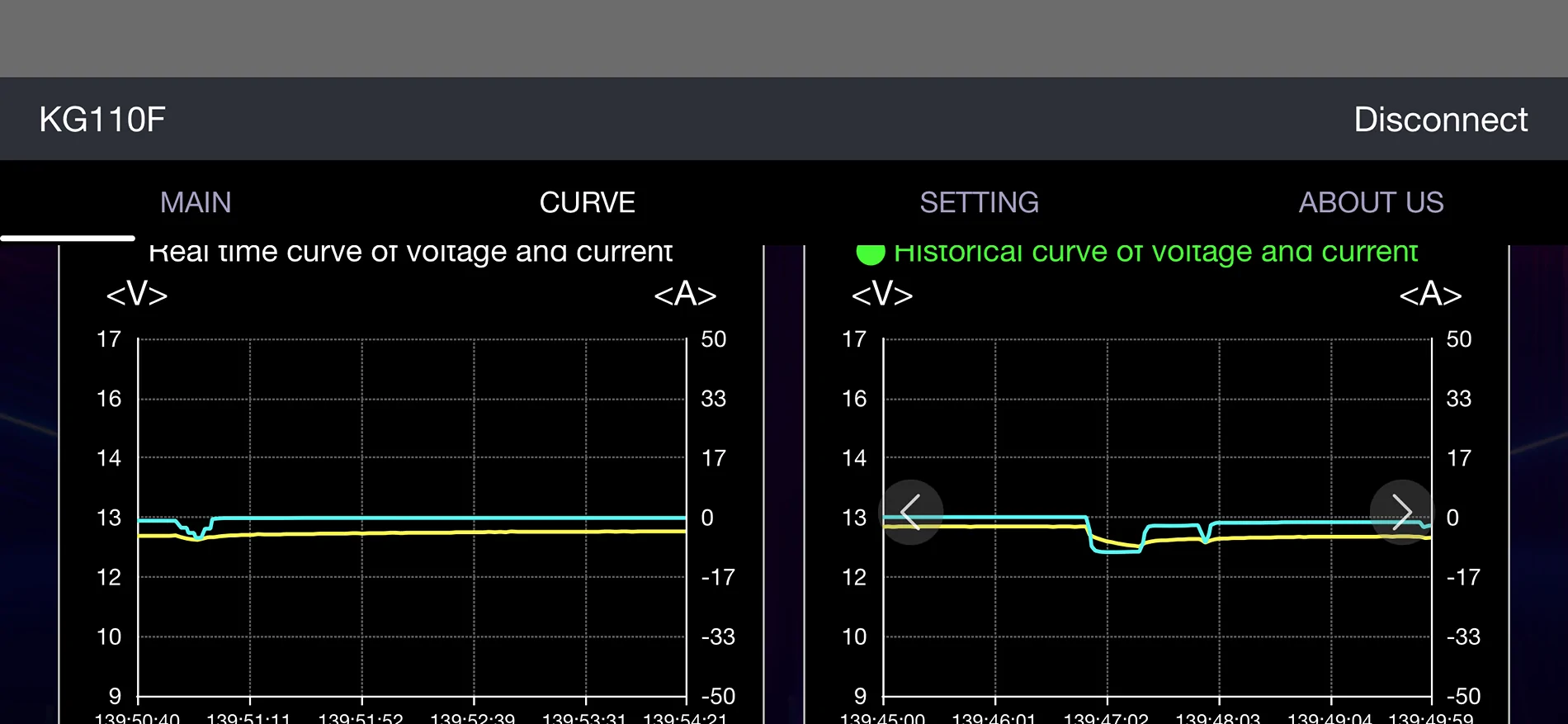Show next historical curve with right arrow
Image resolution: width=1568 pixels, height=724 pixels.
click(1401, 512)
